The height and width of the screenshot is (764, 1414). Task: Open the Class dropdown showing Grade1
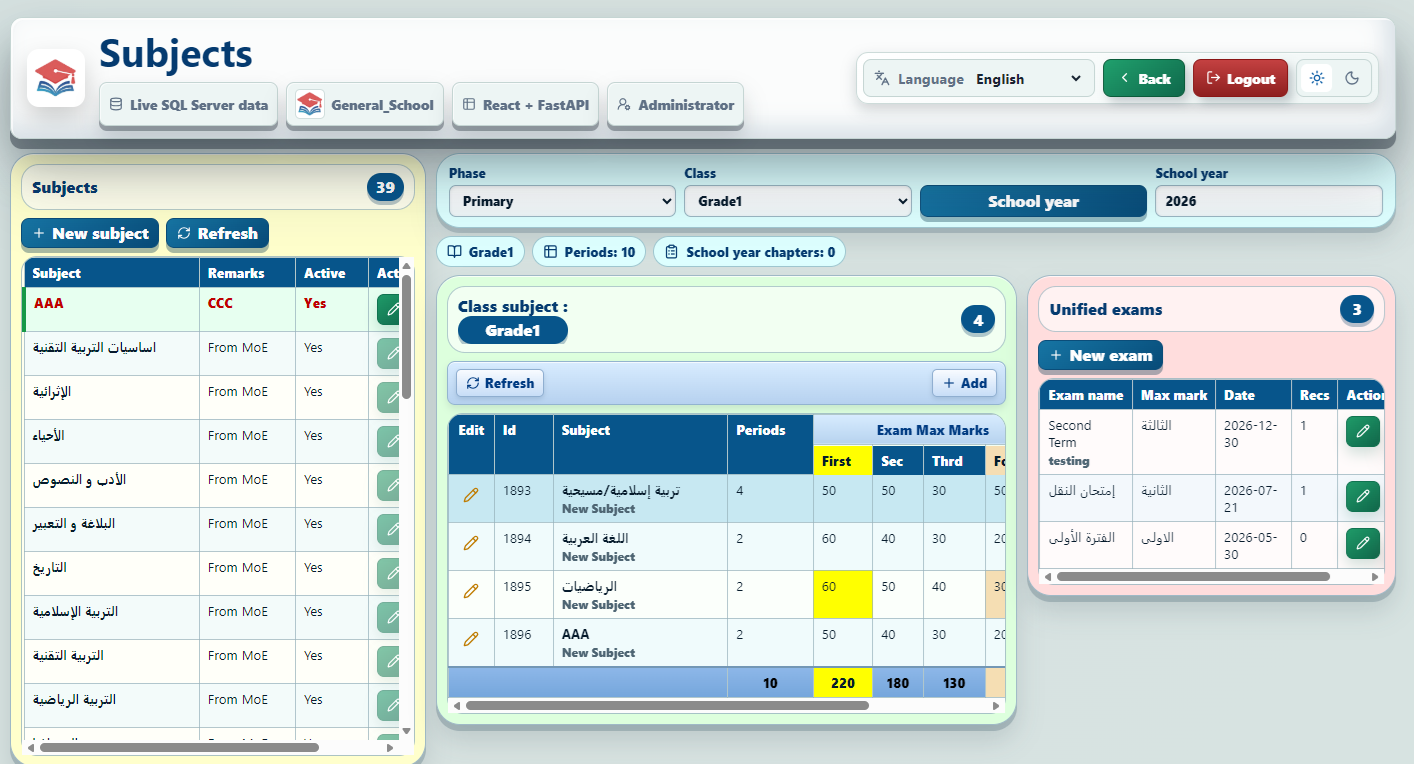pos(798,201)
